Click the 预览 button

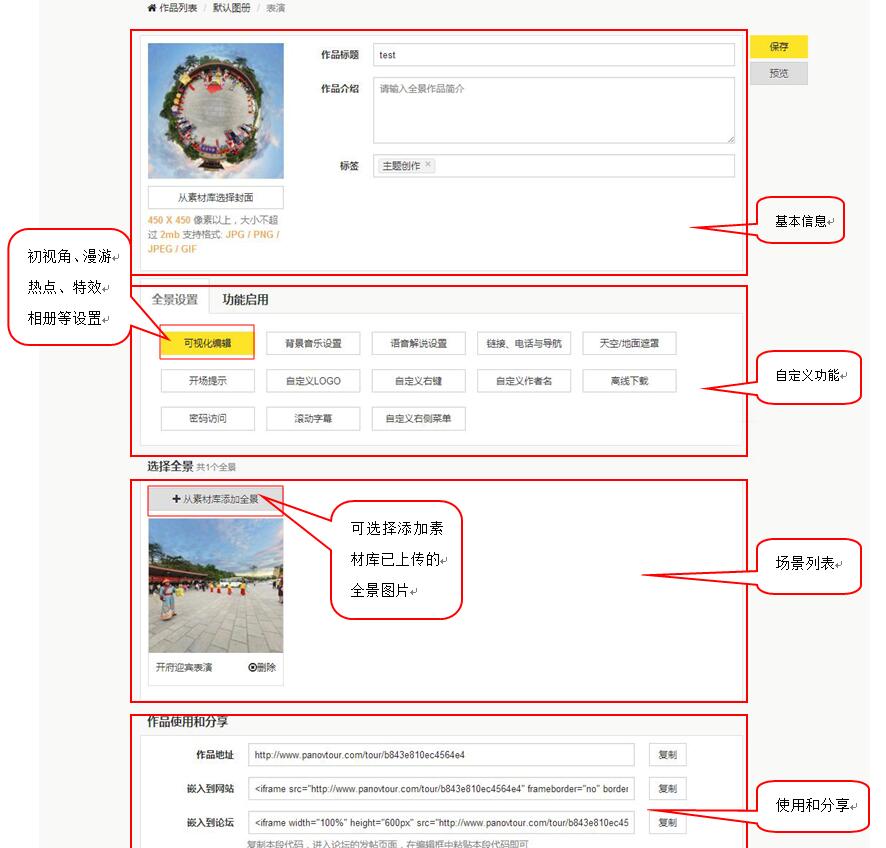click(778, 73)
